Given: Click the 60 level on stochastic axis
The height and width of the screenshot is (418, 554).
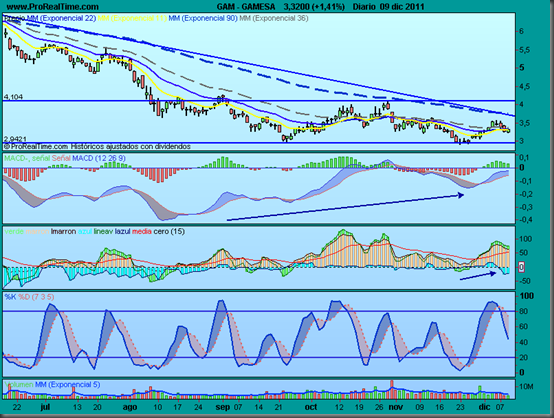Looking at the screenshot, I should (523, 326).
